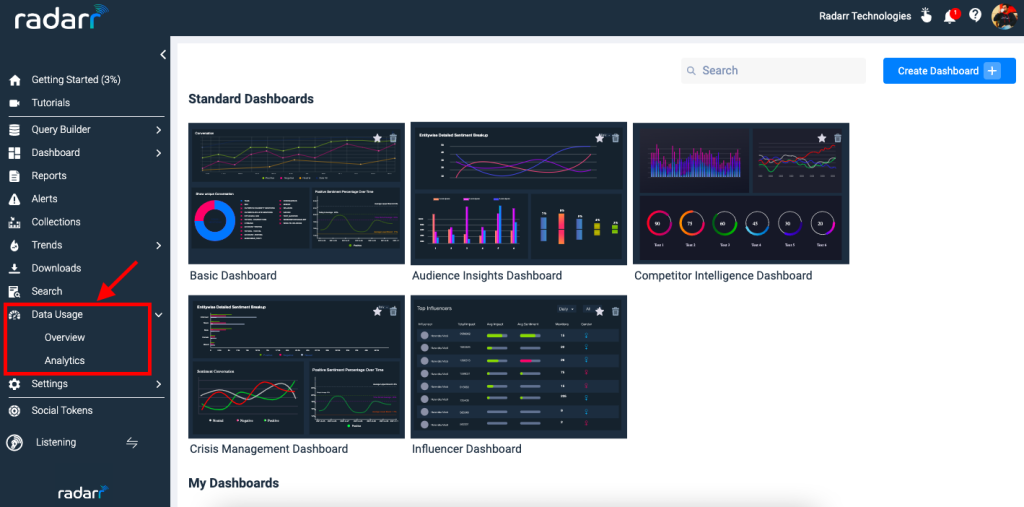Open the Collections menu item
Viewport: 1024px width, 507px height.
(x=56, y=222)
